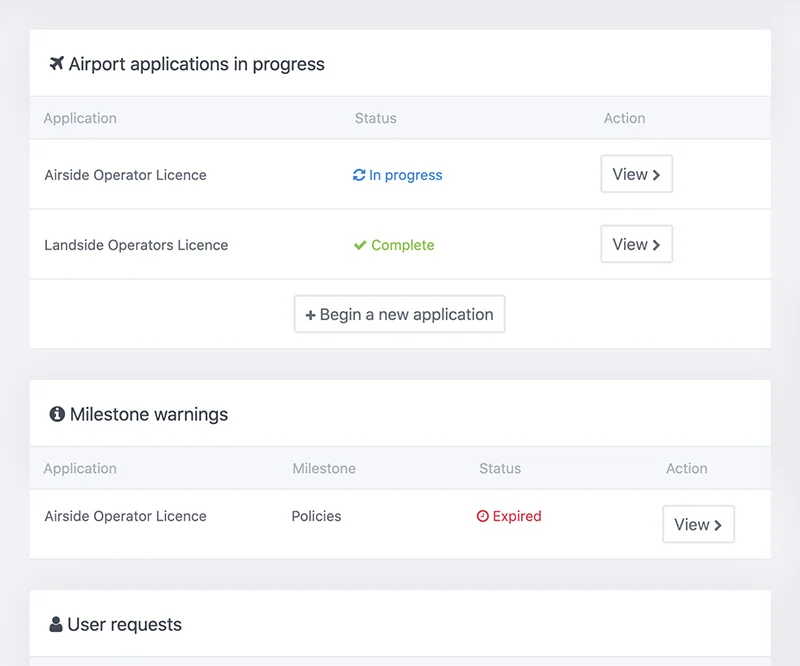Image resolution: width=800 pixels, height=666 pixels.
Task: Click the blue refresh icon beside In progress
Action: pyautogui.click(x=360, y=174)
